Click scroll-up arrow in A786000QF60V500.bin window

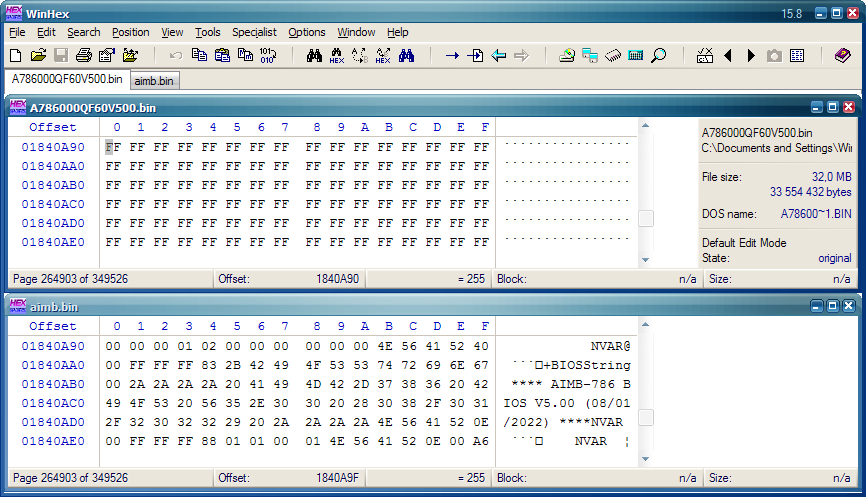[x=645, y=126]
